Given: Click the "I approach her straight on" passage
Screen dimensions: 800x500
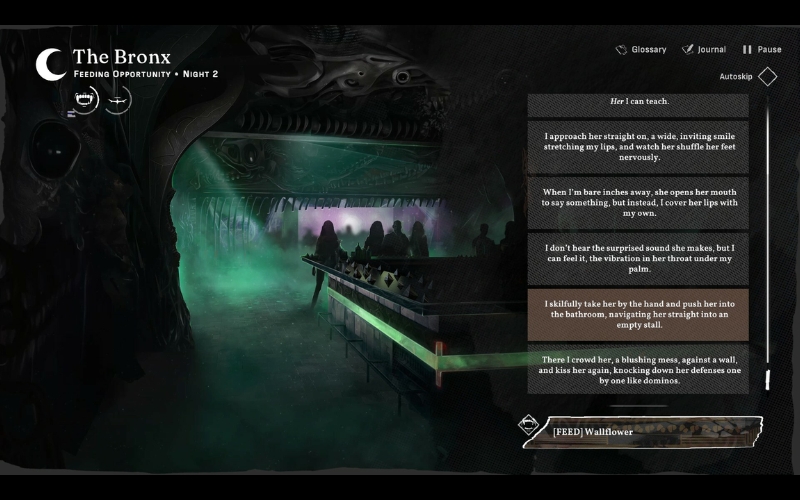Looking at the screenshot, I should [638, 146].
